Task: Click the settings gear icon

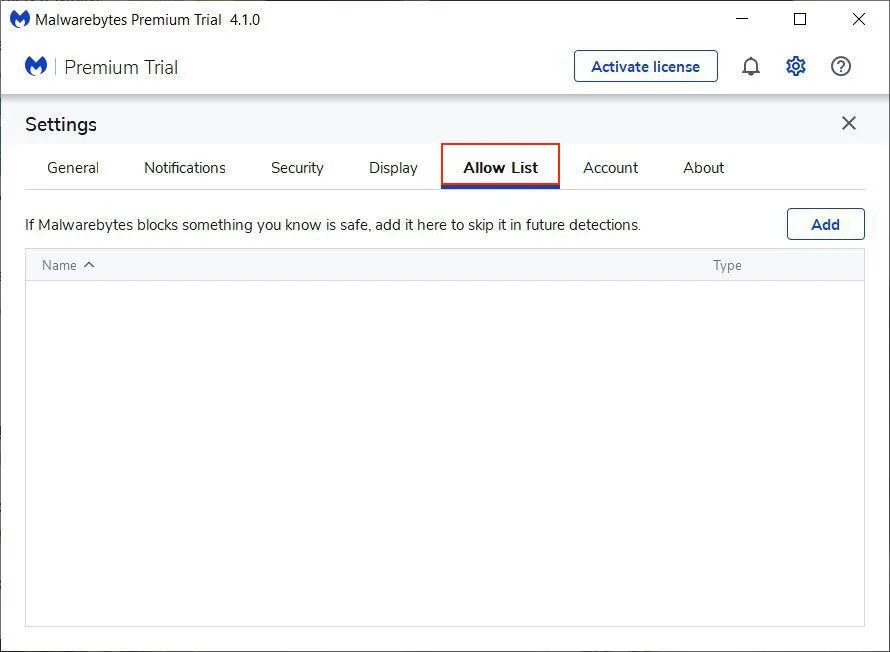Action: coord(795,67)
